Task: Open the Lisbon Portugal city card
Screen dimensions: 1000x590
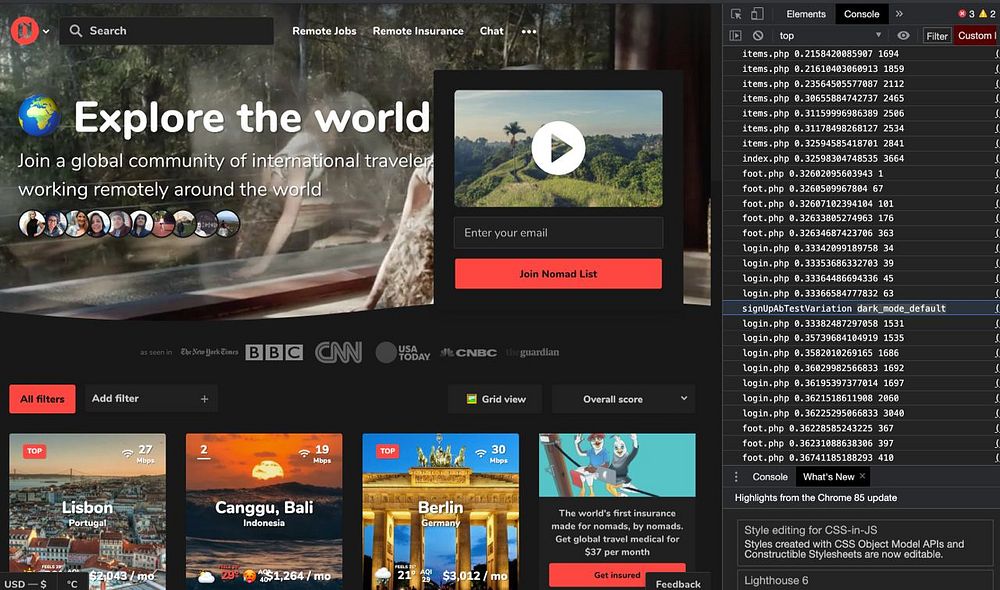Action: click(87, 512)
